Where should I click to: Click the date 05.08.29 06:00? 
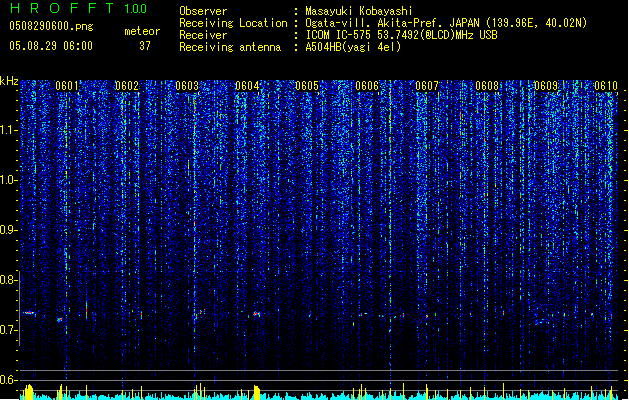point(51,46)
